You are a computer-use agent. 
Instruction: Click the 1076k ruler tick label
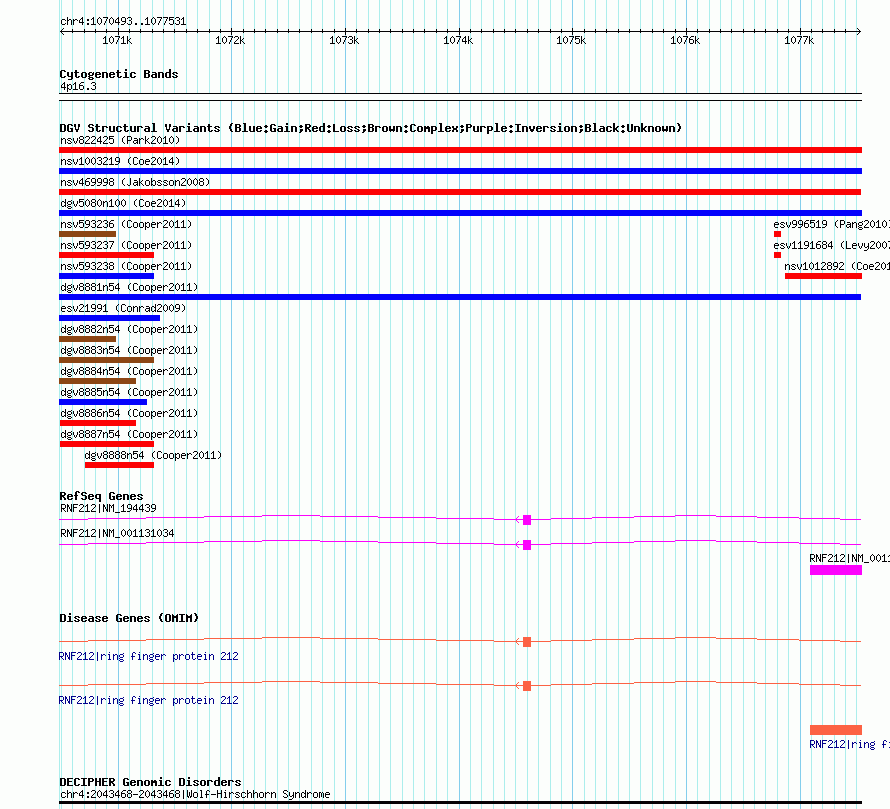[x=685, y=40]
